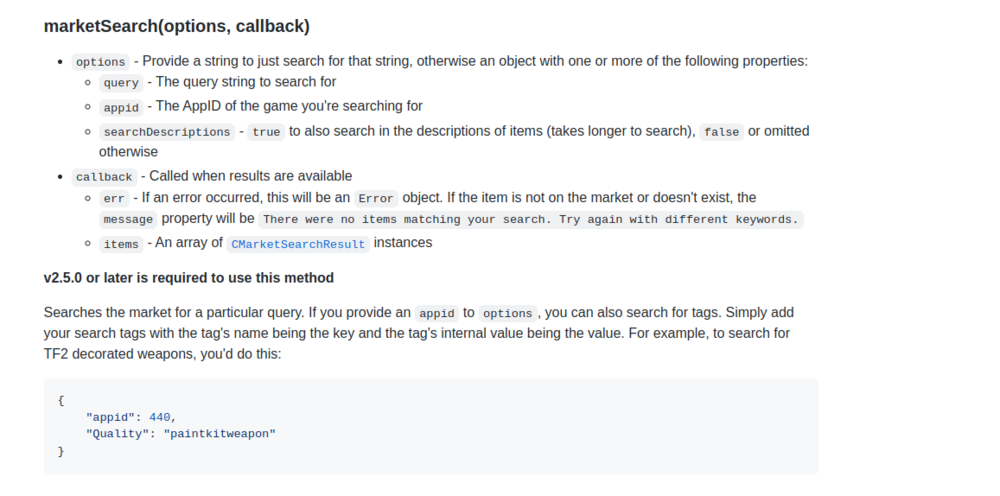Click the "false" inline code value
This screenshot has height=496, width=1000.
pos(721,132)
